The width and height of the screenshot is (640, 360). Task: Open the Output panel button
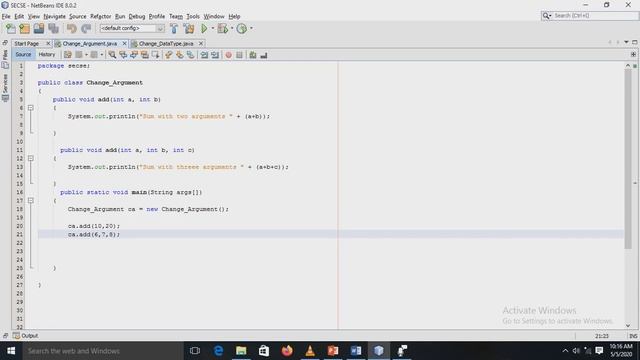click(25, 336)
